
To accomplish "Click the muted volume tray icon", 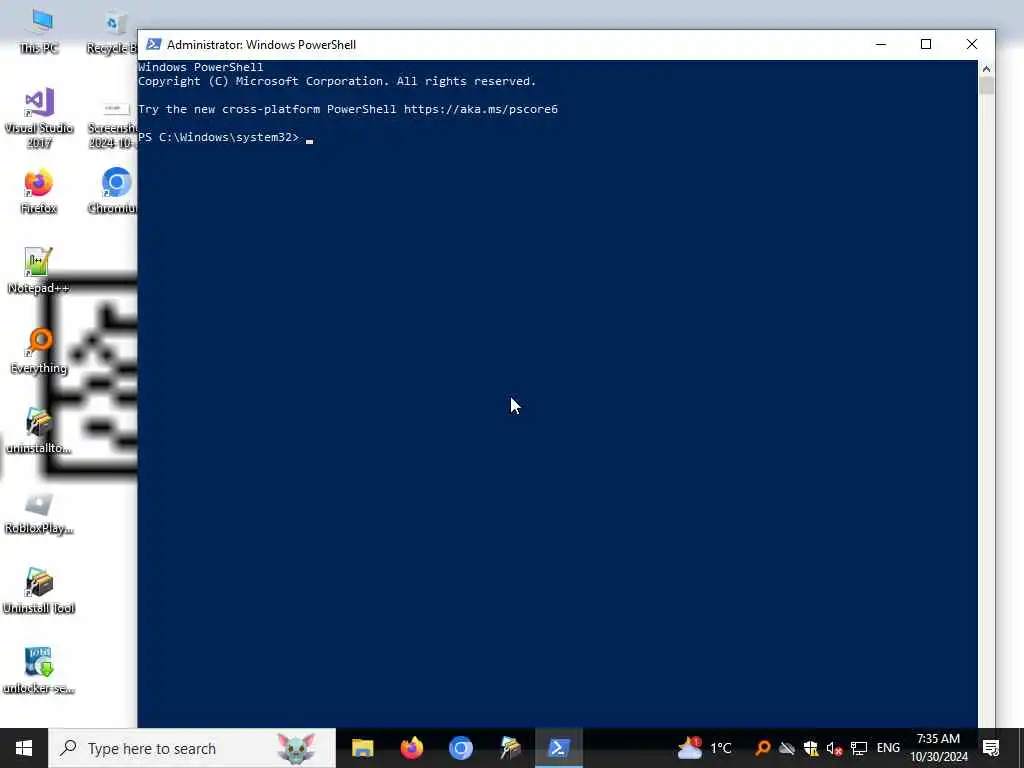I will click(834, 748).
